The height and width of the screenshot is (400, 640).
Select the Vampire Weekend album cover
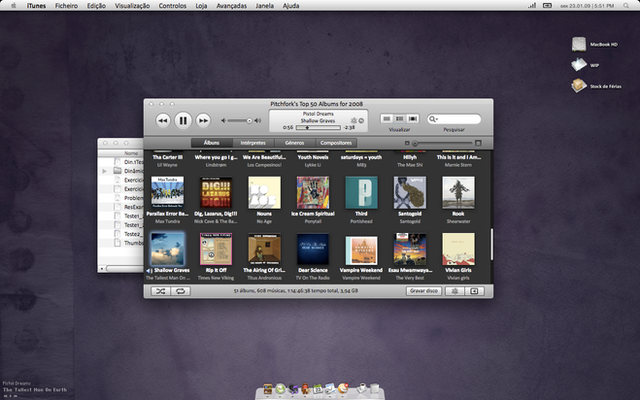tap(361, 251)
